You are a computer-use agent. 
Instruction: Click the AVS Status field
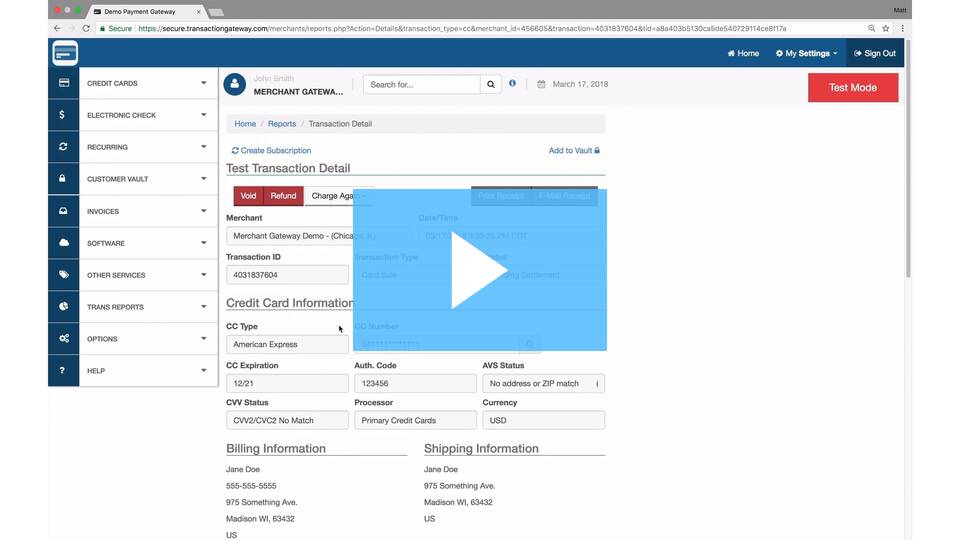tap(544, 383)
